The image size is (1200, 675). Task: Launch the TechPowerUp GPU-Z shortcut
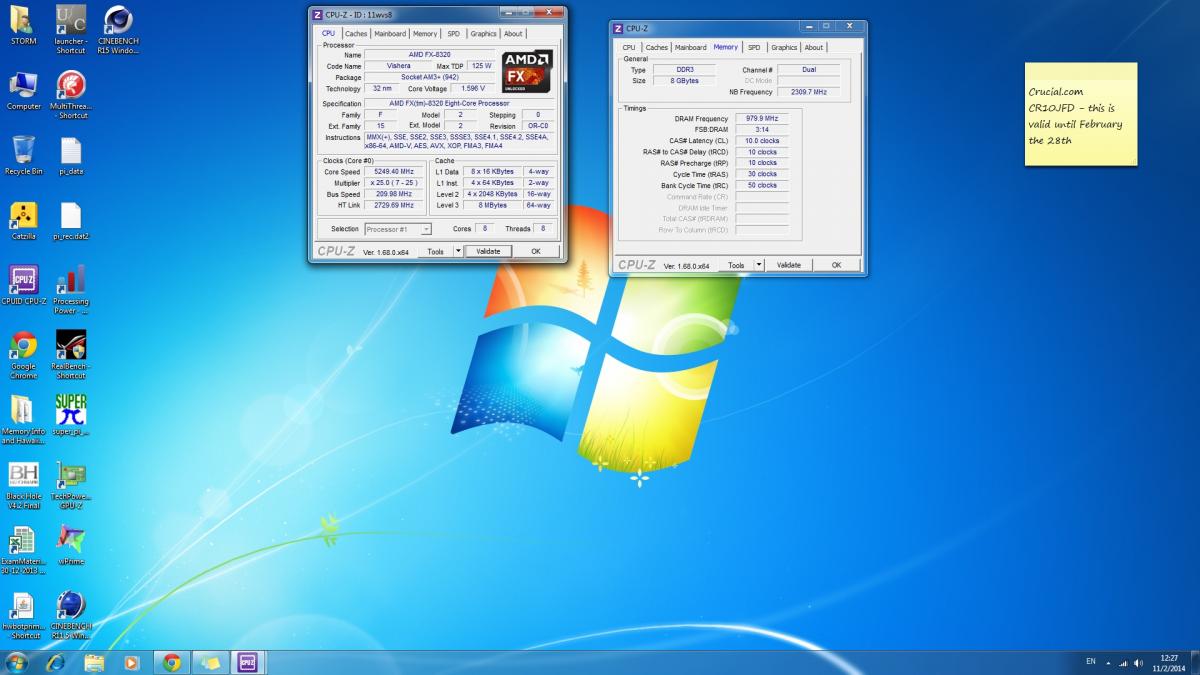70,484
